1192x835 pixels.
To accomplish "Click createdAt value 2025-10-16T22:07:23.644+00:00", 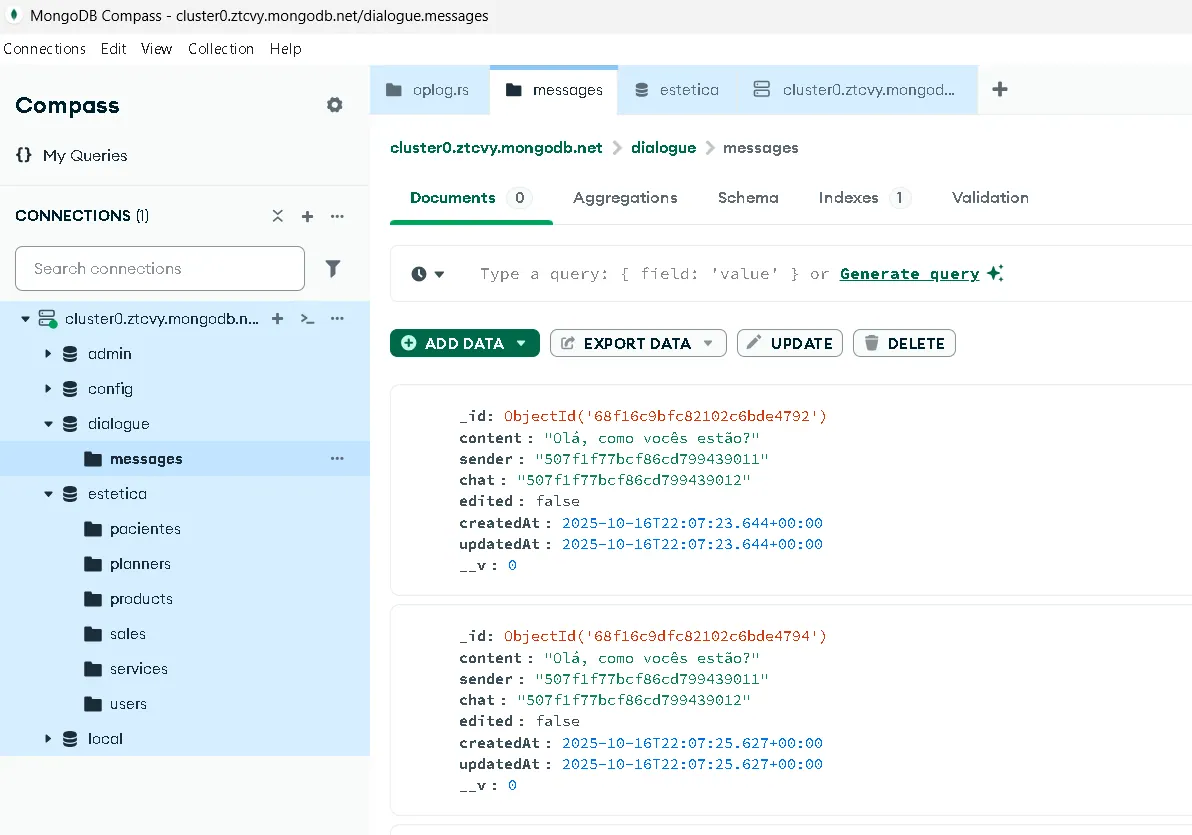I will [x=692, y=523].
